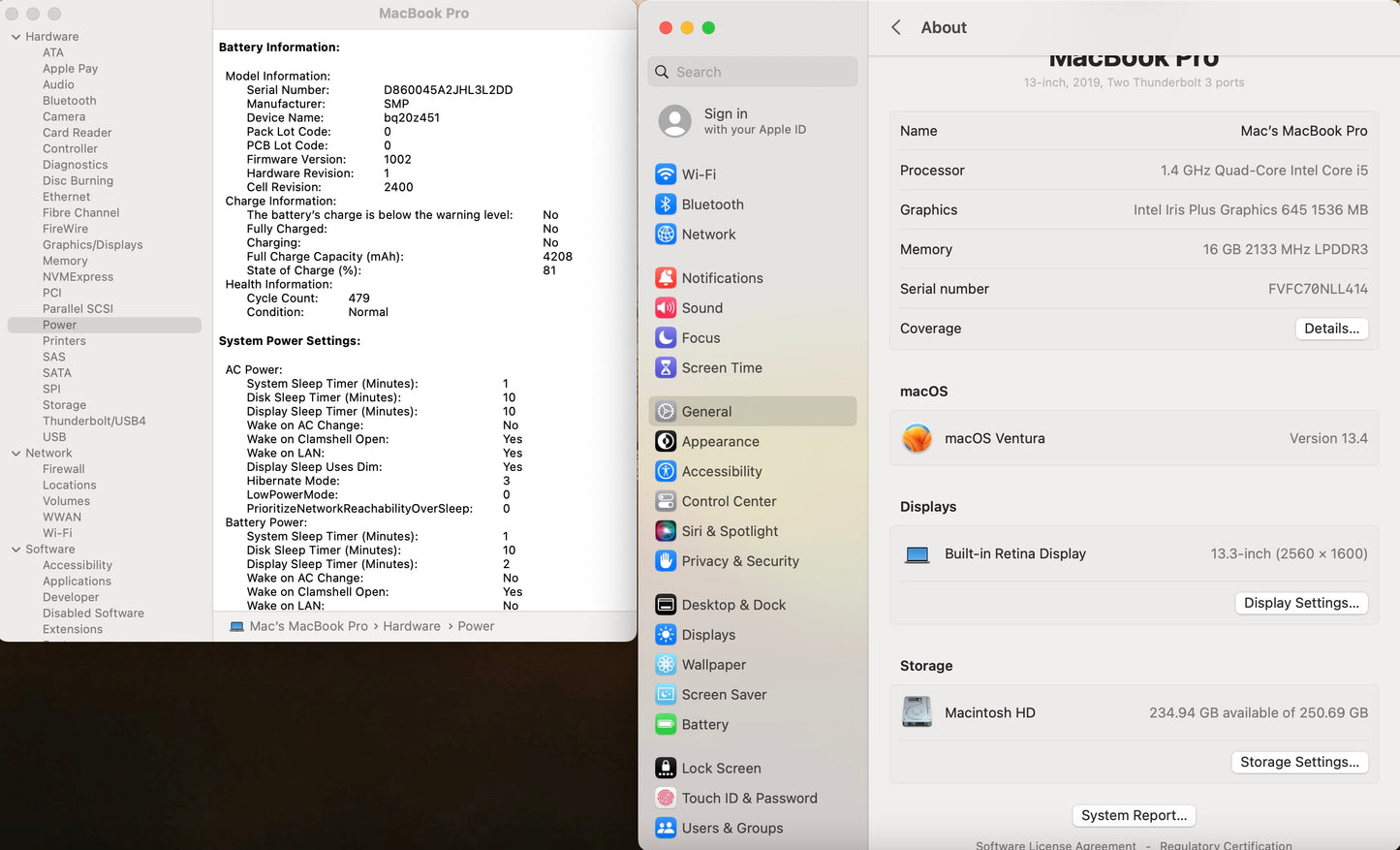
Task: Collapse the Software tree section
Action: pyautogui.click(x=16, y=549)
